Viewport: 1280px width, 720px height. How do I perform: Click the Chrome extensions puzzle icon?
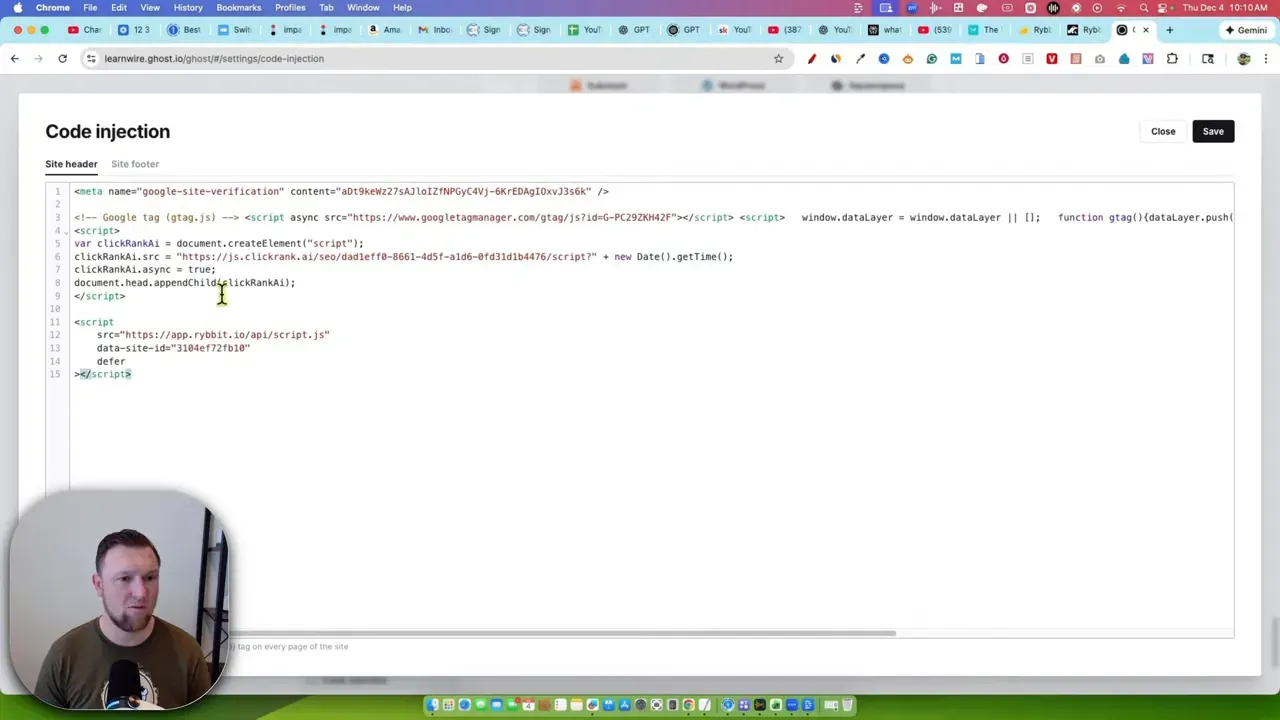(x=1172, y=59)
